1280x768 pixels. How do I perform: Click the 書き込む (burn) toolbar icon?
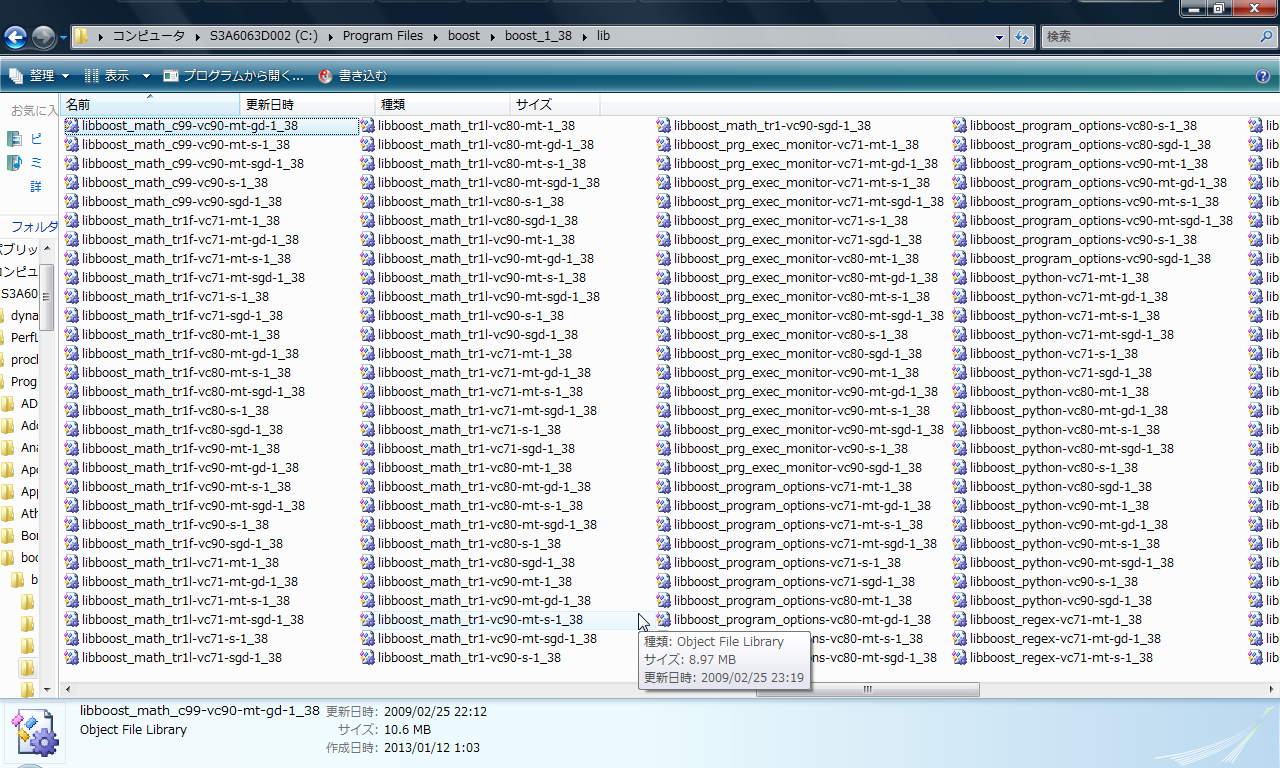325,76
